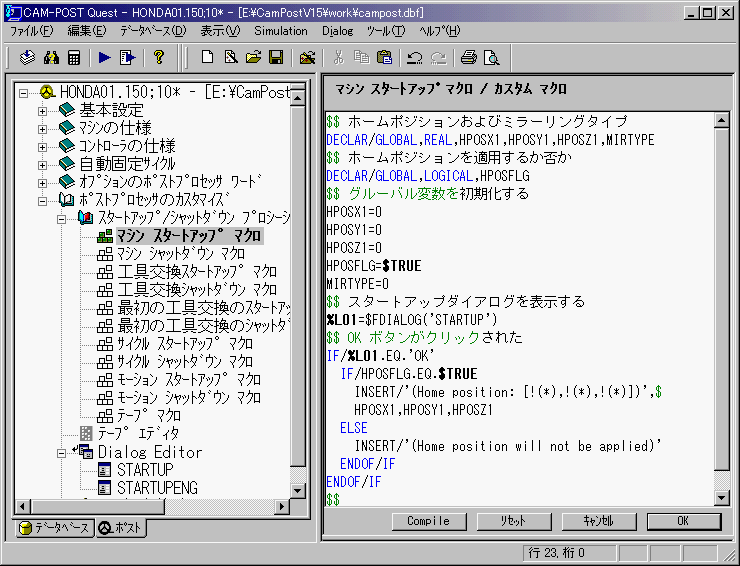Open the 編集(E) menu
This screenshot has height=566, width=740.
[87, 31]
